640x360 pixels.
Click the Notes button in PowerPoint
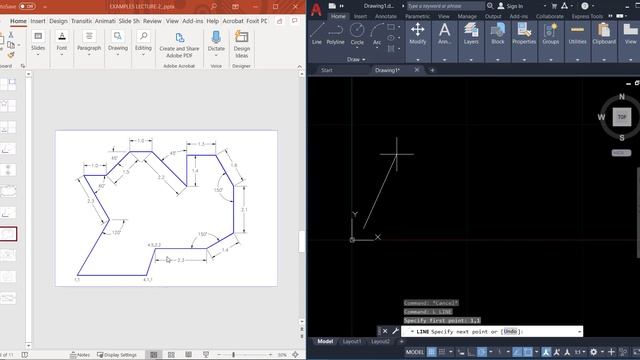click(80, 355)
